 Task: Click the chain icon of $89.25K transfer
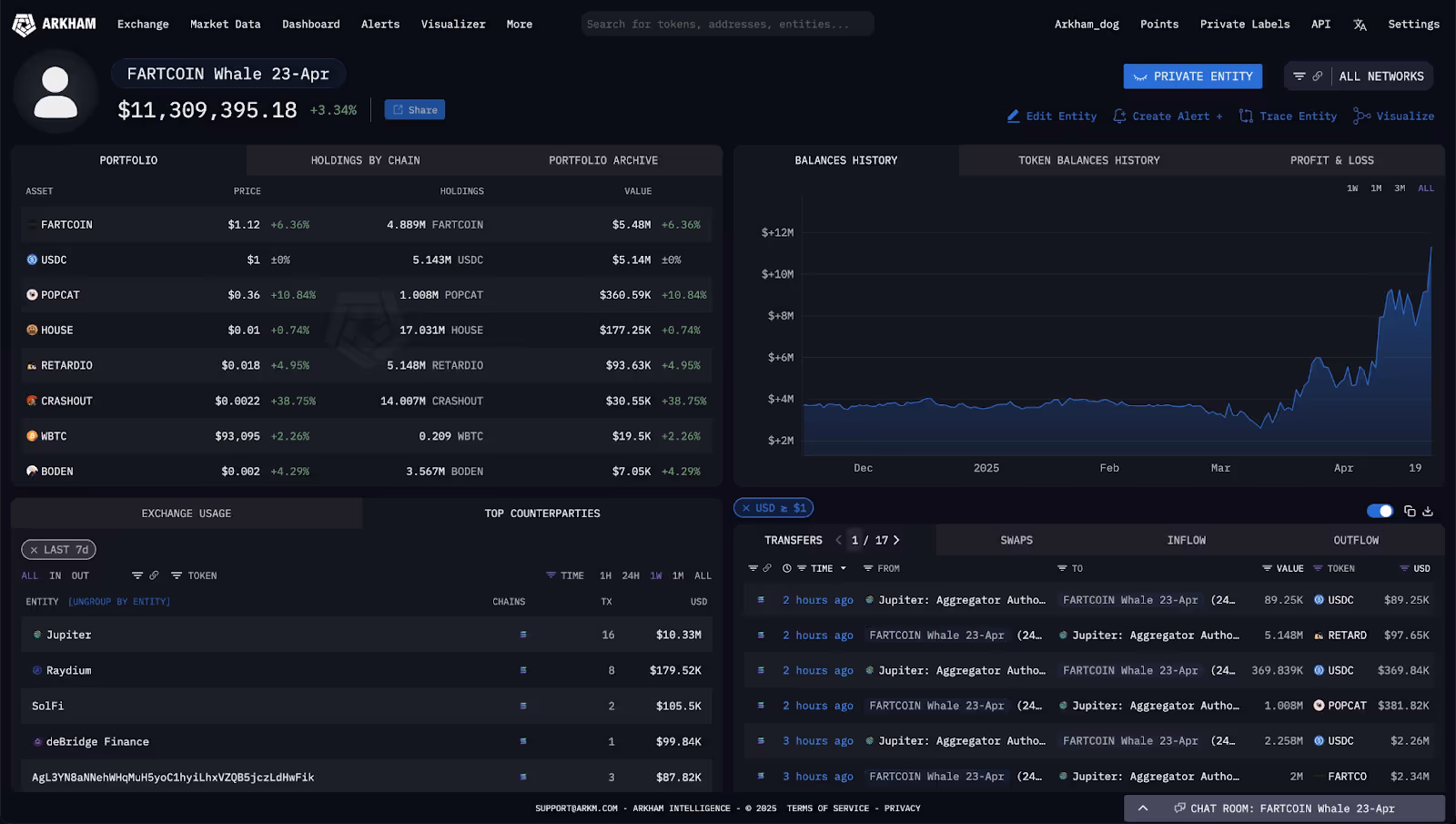pyautogui.click(x=761, y=600)
